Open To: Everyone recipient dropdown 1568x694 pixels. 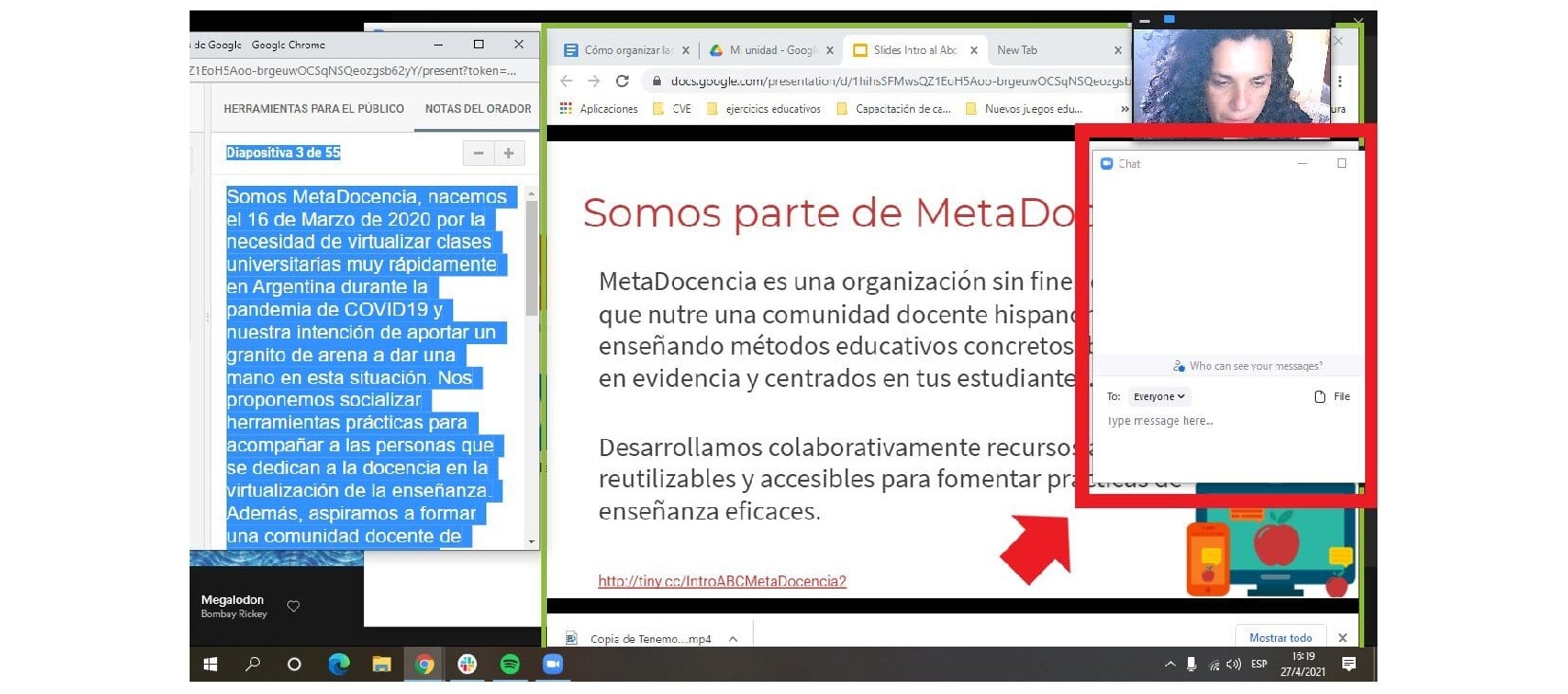1158,397
